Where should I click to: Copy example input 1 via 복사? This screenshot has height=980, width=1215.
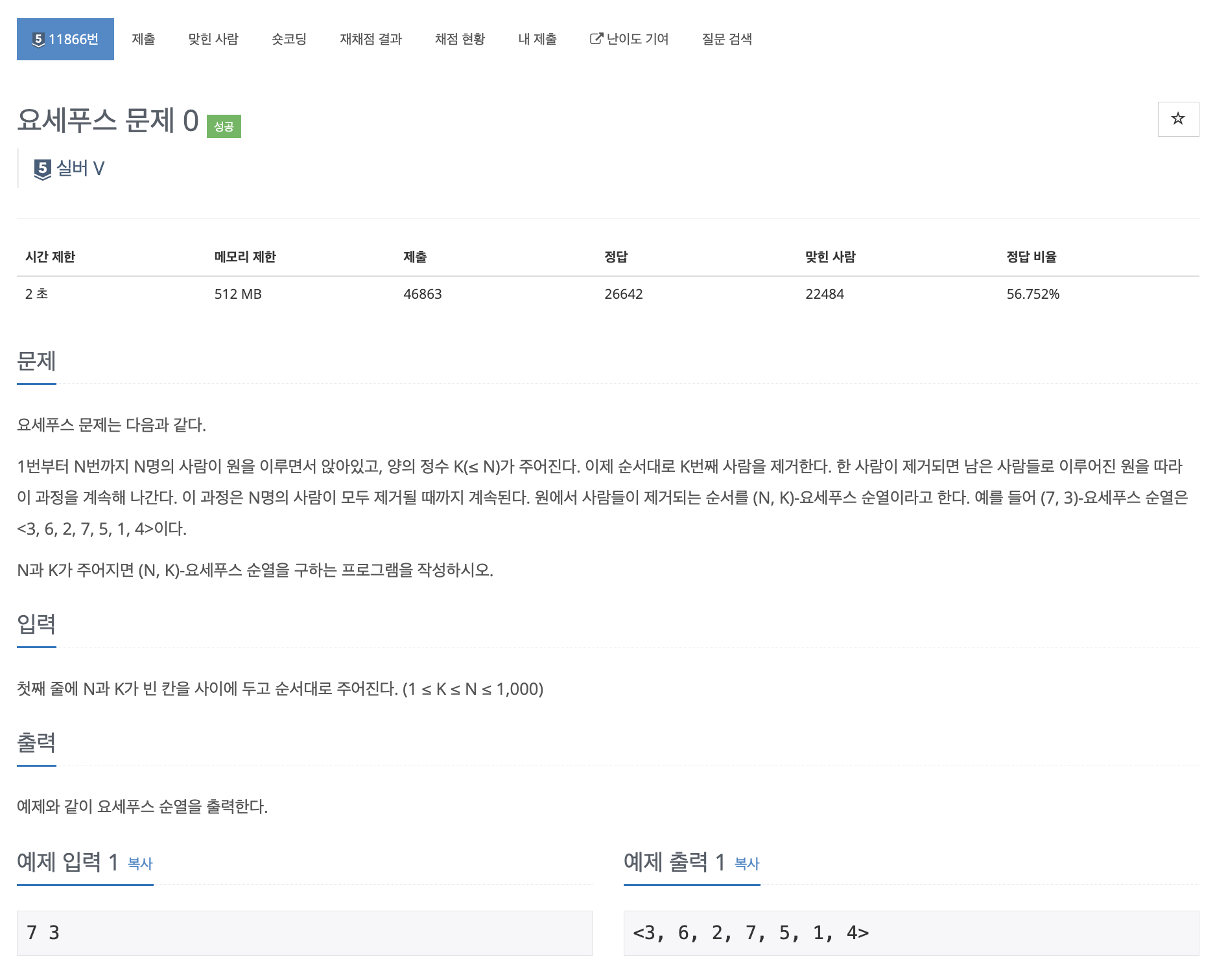click(x=140, y=863)
